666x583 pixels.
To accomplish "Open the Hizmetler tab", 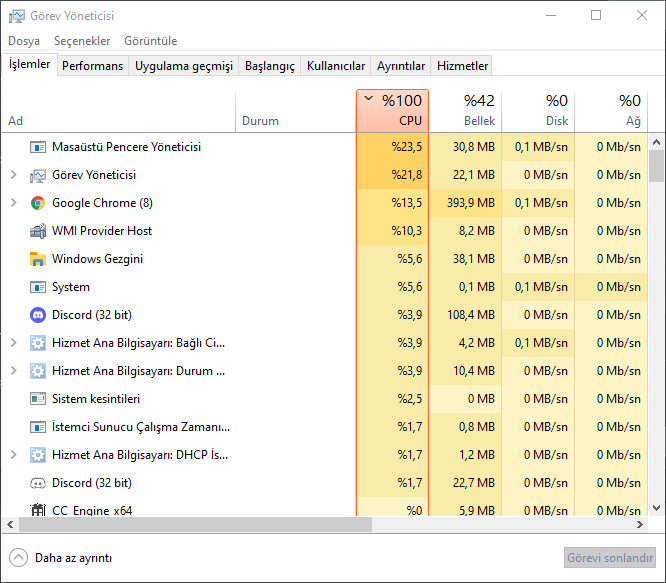I will [462, 66].
